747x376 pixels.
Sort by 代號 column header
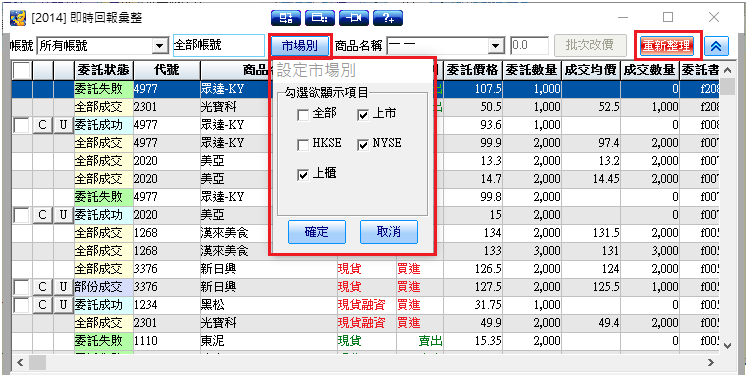[x=167, y=71]
